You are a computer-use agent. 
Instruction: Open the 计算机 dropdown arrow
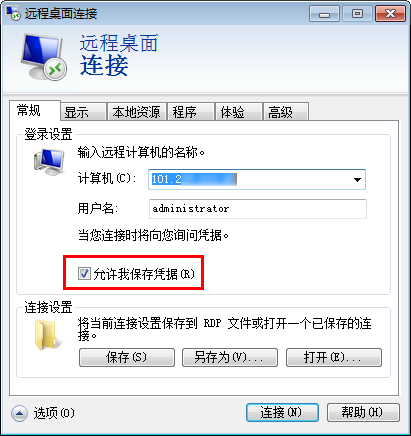click(x=357, y=180)
